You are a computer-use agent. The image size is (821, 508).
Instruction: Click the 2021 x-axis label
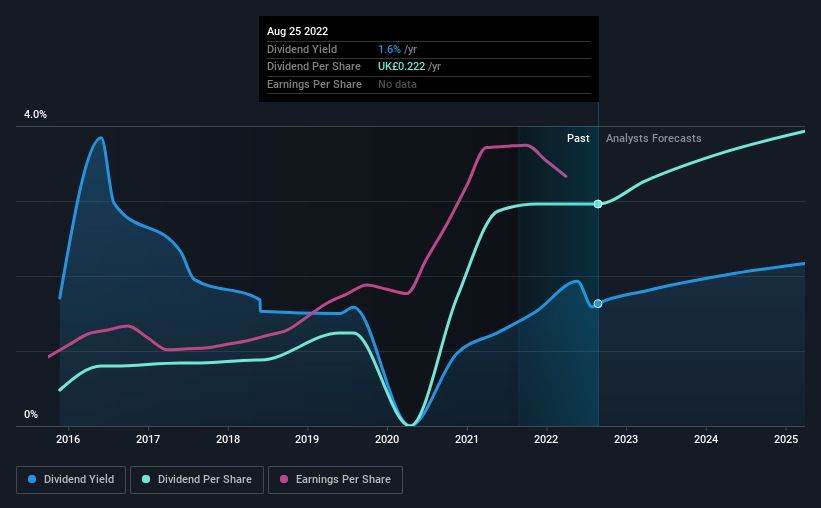467,439
